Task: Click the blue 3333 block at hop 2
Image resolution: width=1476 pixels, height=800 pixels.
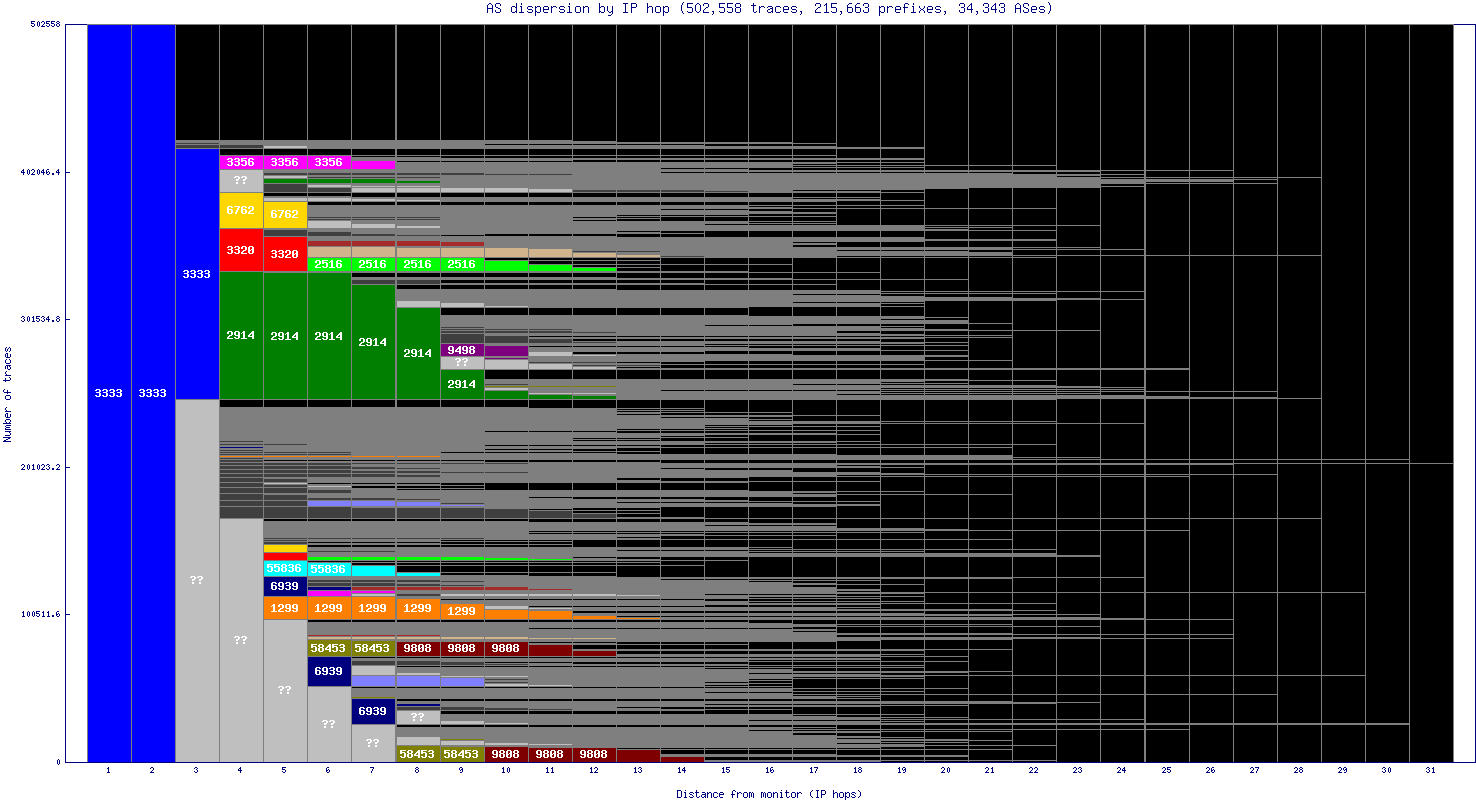Action: (x=153, y=393)
